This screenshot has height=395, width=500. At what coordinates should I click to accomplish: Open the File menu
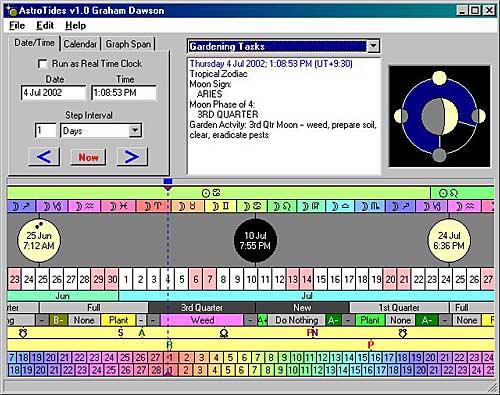pos(17,25)
